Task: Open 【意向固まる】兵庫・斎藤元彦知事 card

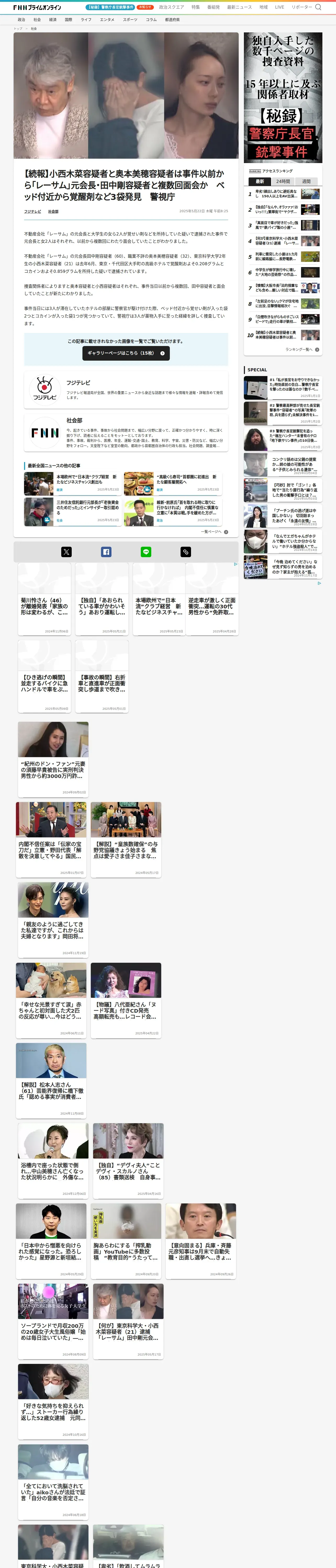Action: (201, 1241)
